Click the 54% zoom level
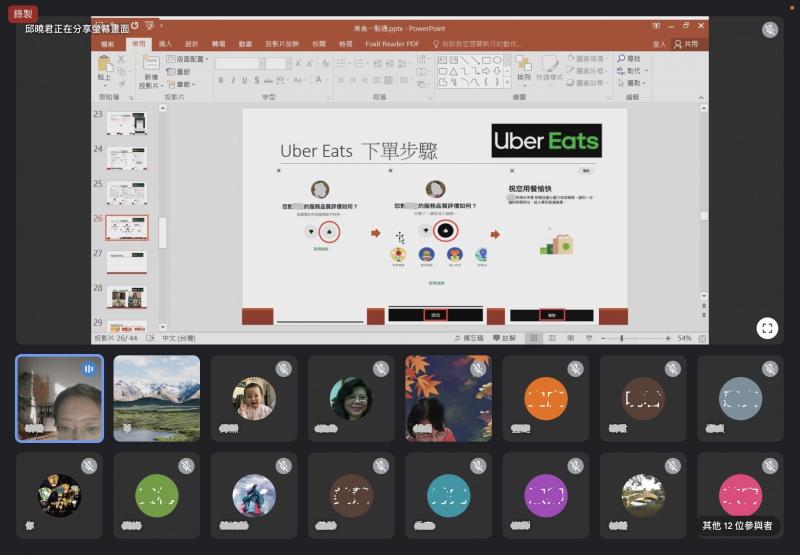Image resolution: width=800 pixels, height=555 pixels. coord(684,338)
